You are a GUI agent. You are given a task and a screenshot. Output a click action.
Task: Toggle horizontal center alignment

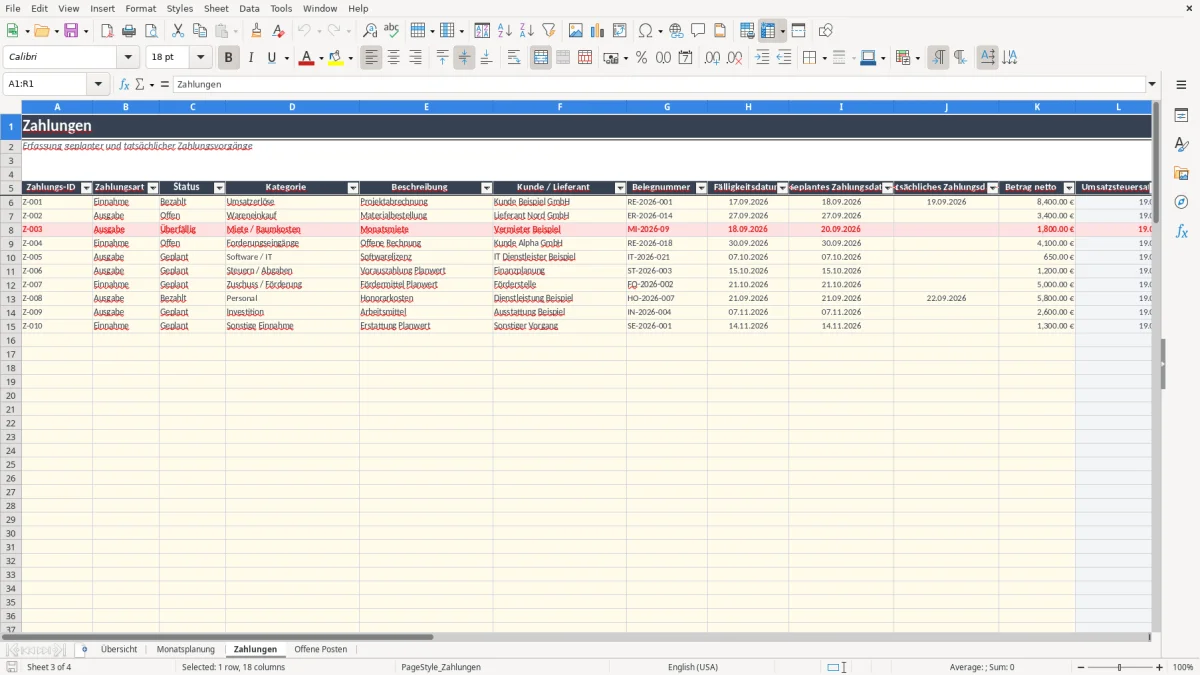click(394, 58)
